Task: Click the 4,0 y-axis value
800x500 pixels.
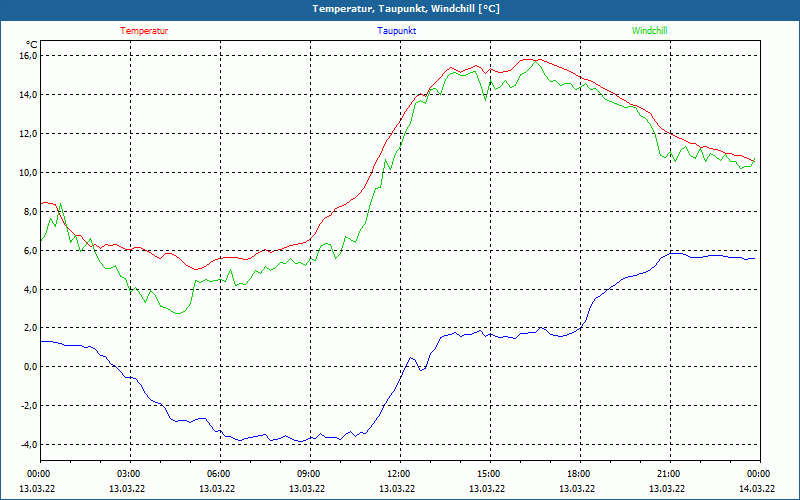Action: [x=30, y=289]
